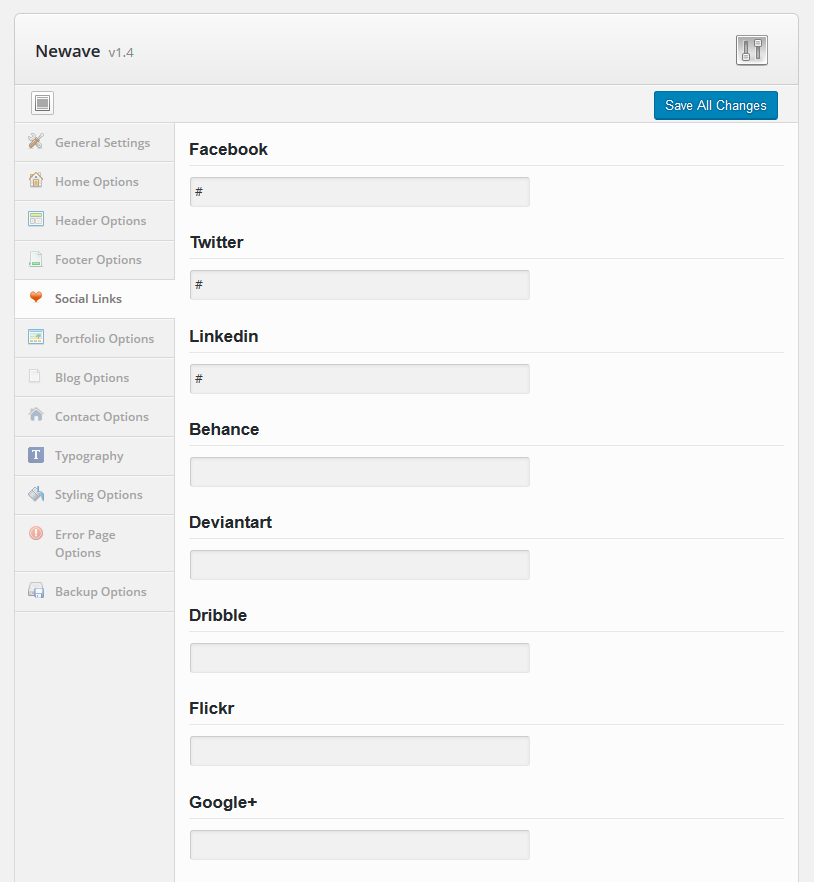Select the Contact Options tab
Image resolution: width=814 pixels, height=882 pixels.
coord(95,417)
